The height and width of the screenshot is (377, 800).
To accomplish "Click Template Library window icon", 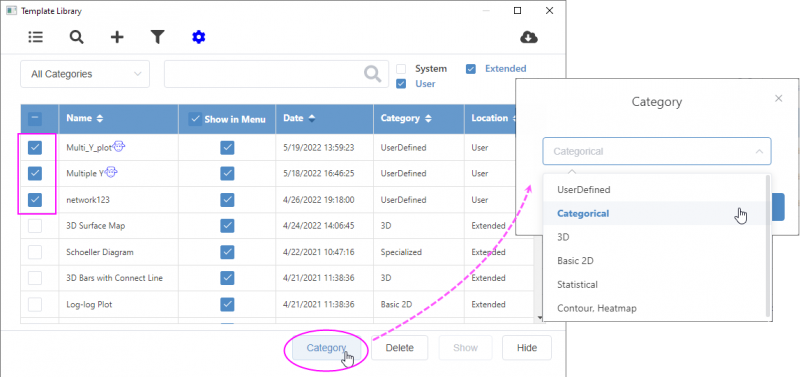I will 11,11.
